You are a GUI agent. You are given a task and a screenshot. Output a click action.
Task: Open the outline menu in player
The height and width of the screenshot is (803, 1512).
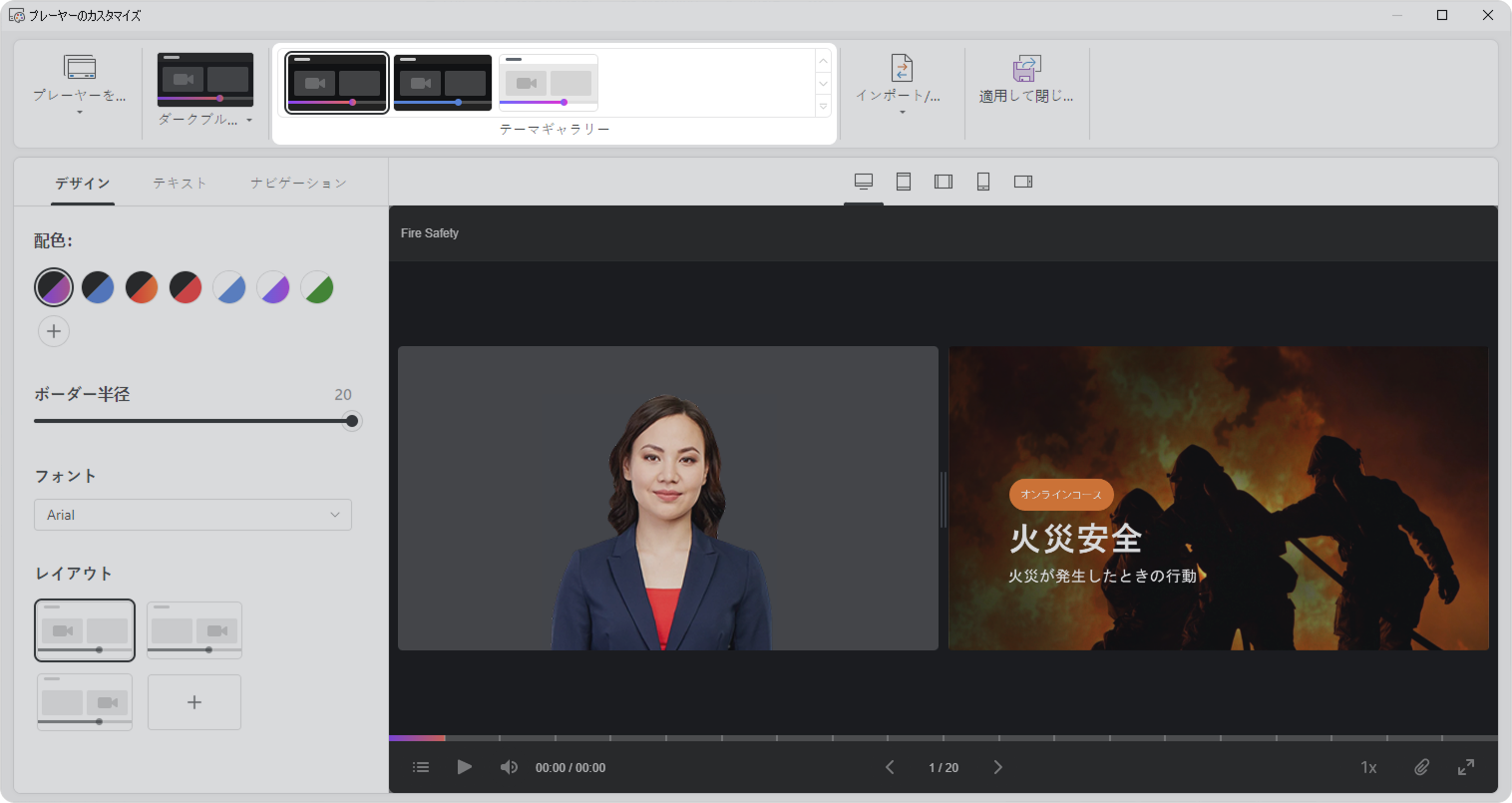[421, 767]
